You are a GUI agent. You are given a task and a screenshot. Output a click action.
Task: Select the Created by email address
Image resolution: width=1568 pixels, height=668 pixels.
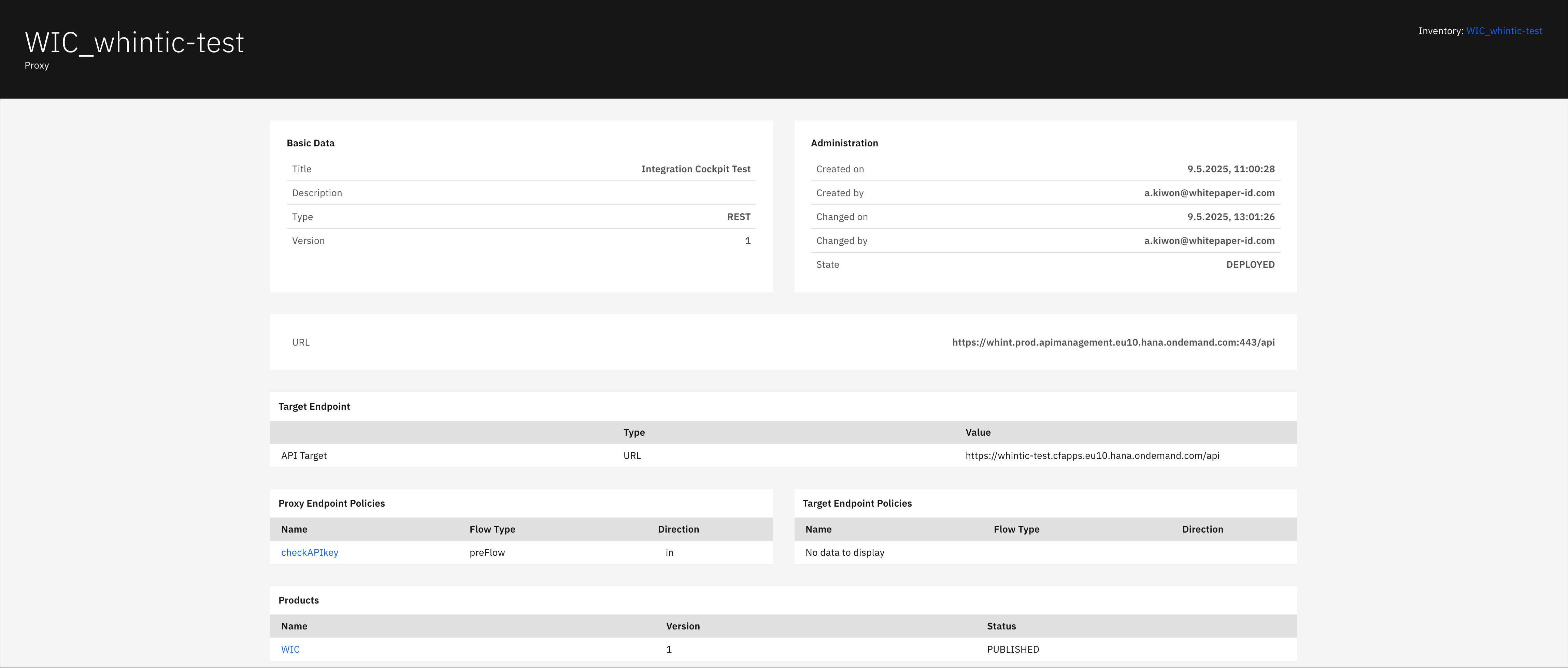pos(1209,193)
